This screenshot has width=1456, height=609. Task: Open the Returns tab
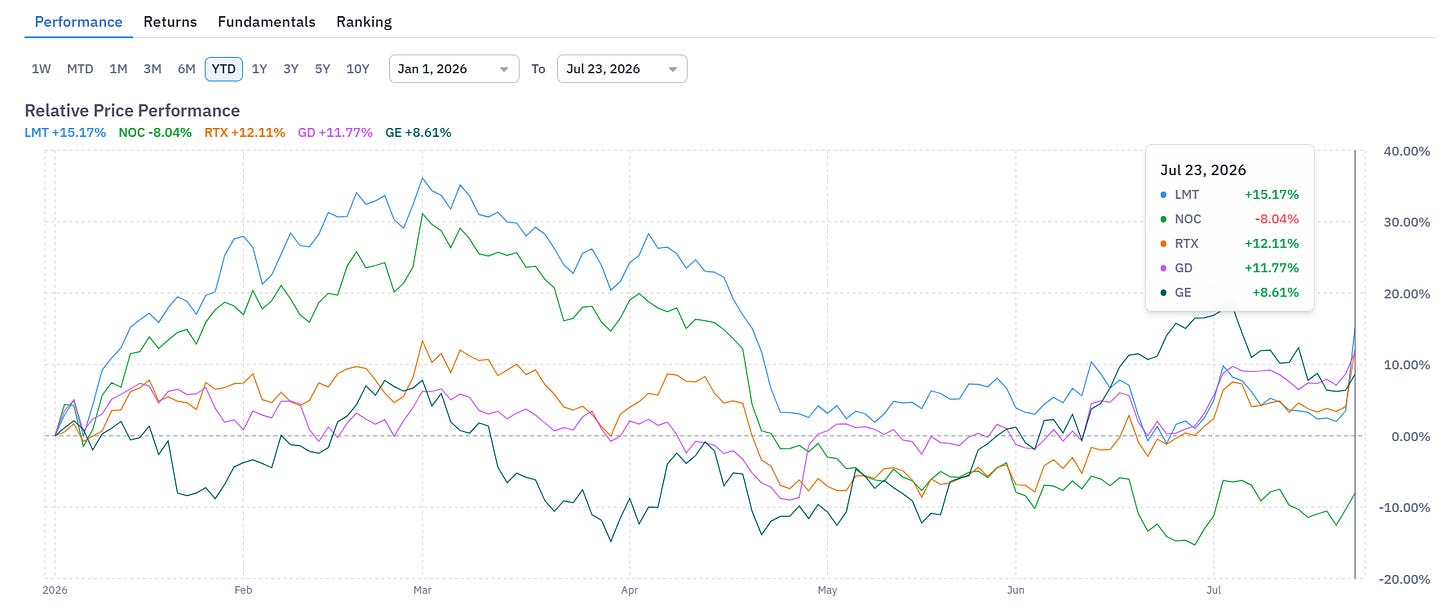[170, 21]
